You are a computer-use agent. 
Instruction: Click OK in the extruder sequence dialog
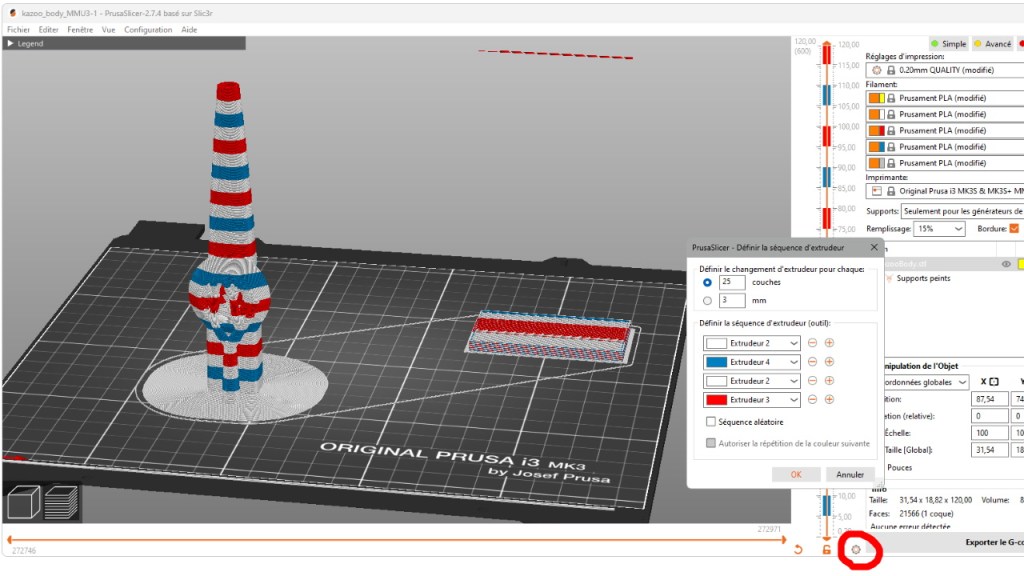pos(796,474)
